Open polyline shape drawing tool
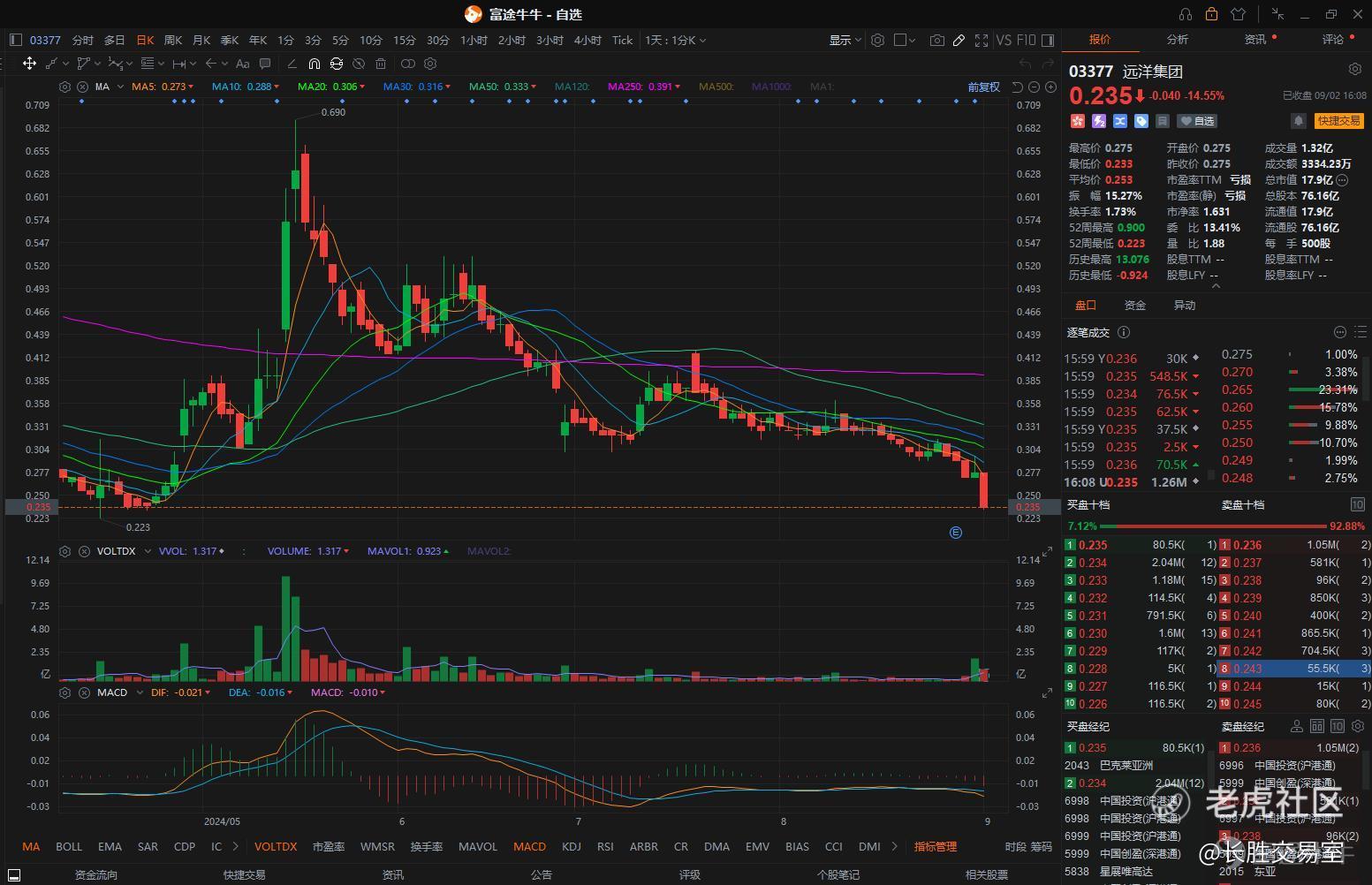Screen dimensions: 1372x885 [84, 64]
